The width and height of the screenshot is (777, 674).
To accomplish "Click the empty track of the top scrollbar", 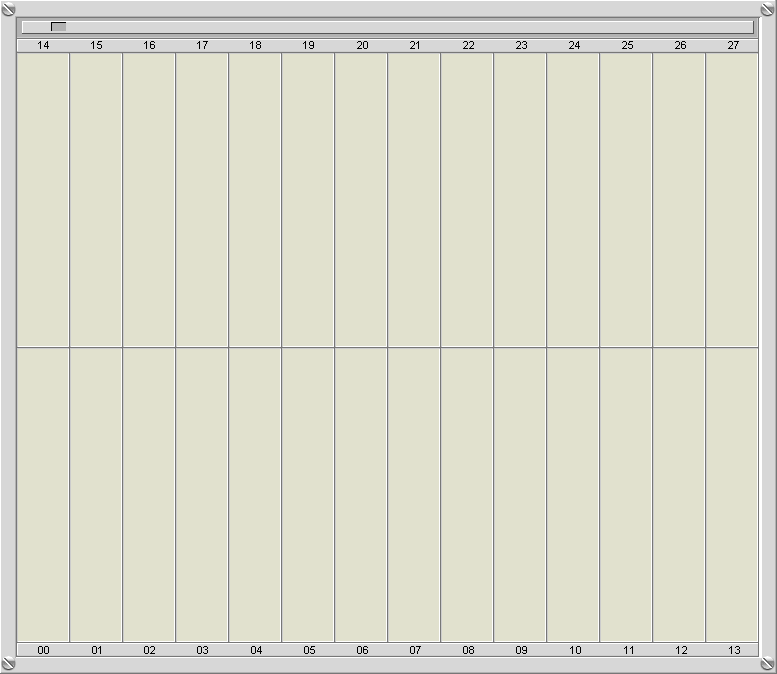I will coord(400,27).
